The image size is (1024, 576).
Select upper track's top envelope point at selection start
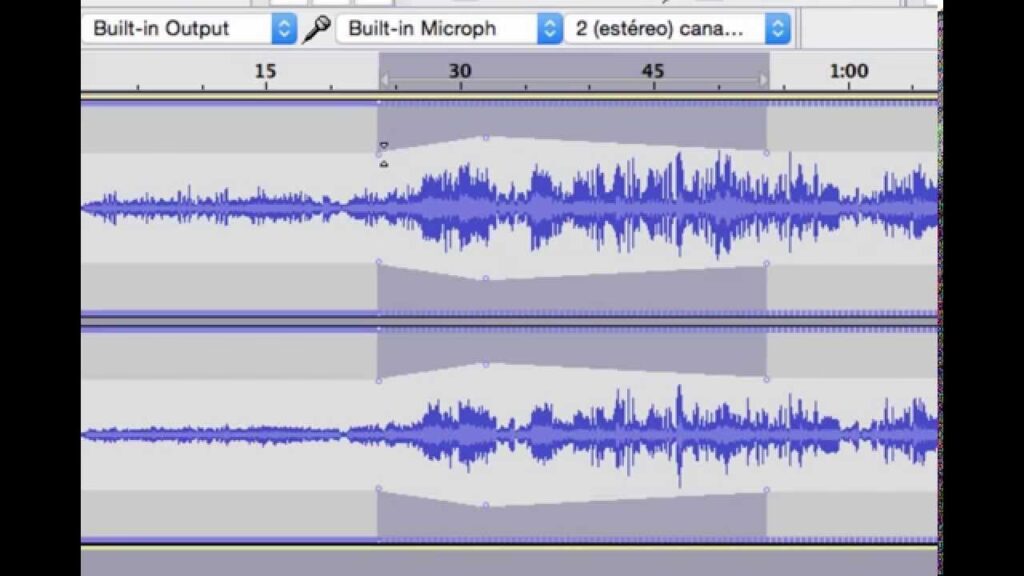tap(379, 154)
